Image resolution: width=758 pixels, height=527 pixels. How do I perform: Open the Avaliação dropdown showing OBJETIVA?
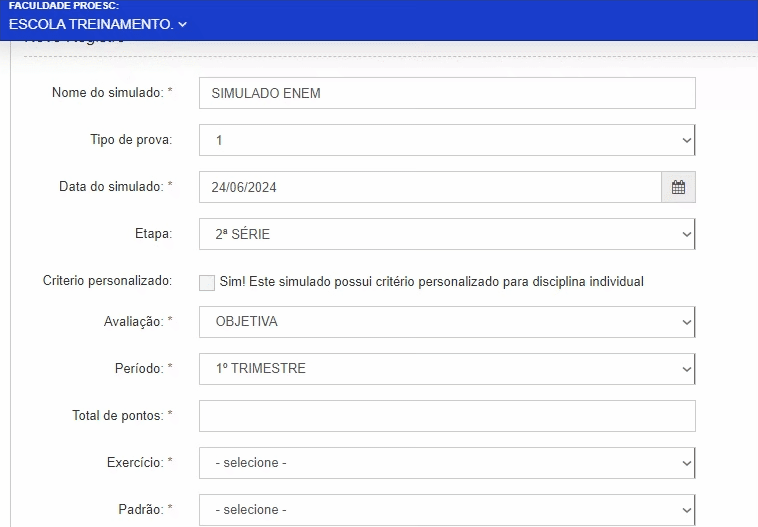coord(447,322)
